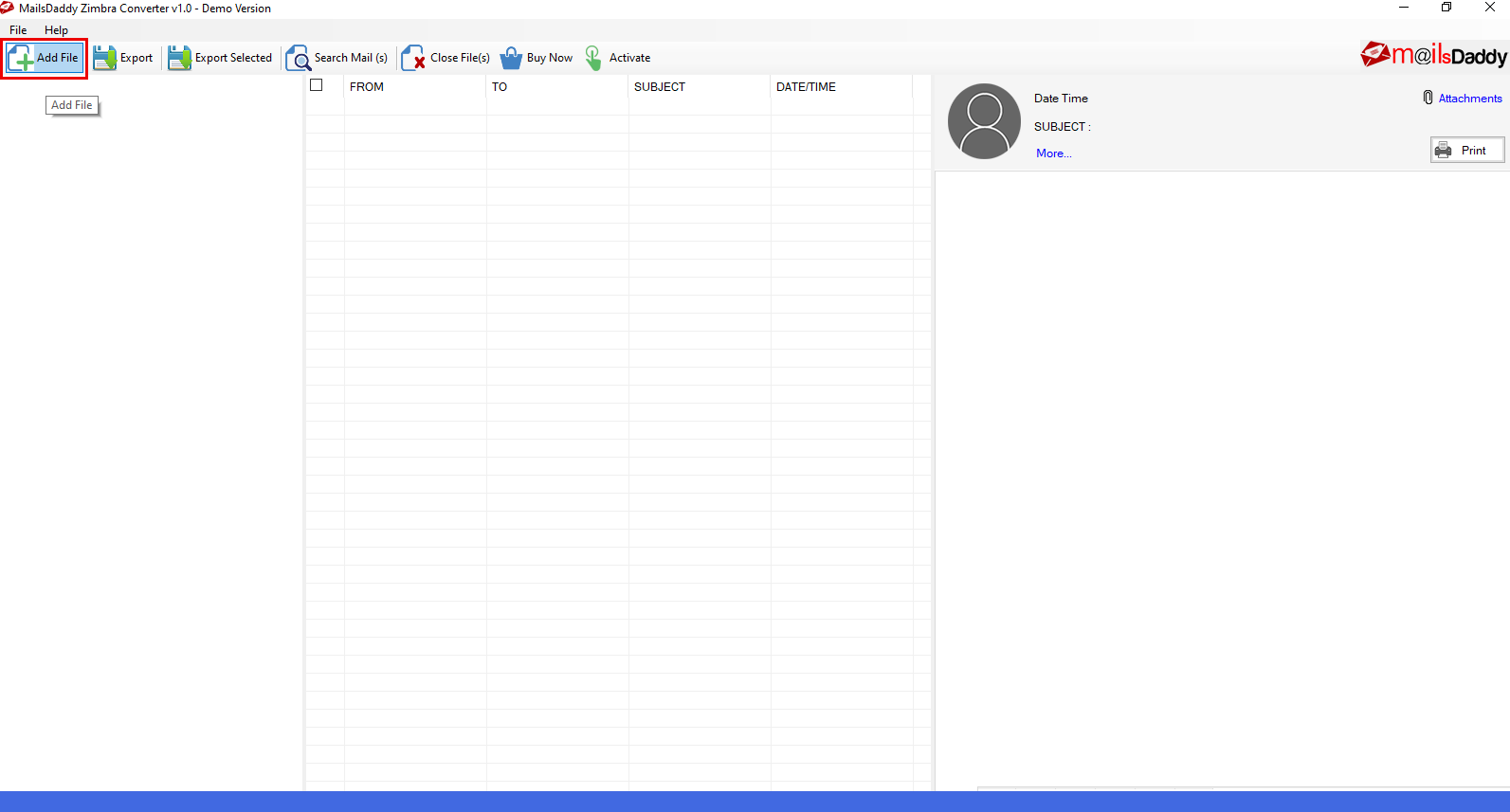Click the Export toolbar button
The height and width of the screenshot is (812, 1510).
point(123,58)
